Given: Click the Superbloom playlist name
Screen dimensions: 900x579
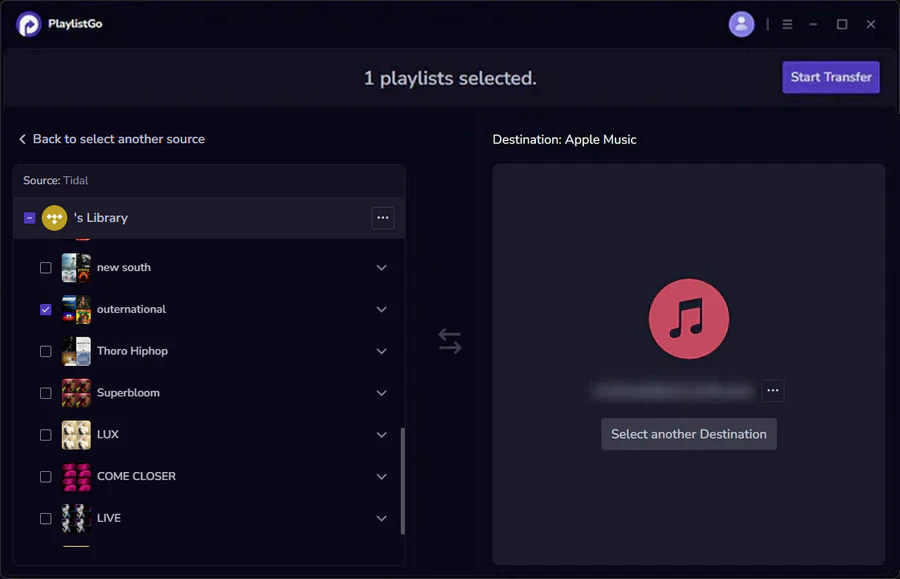Looking at the screenshot, I should 128,393.
